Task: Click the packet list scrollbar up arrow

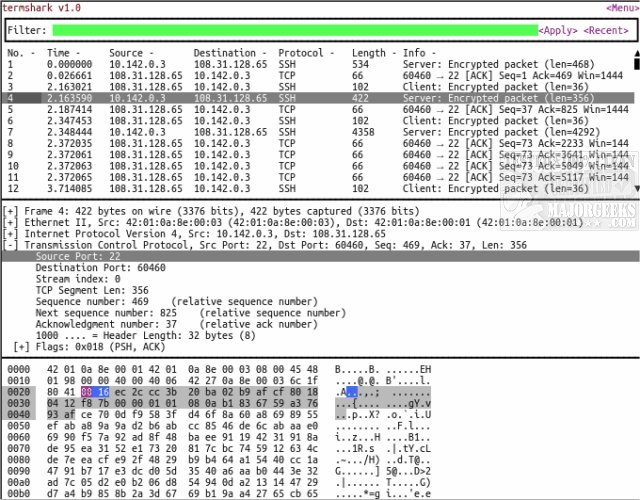Action: point(637,53)
